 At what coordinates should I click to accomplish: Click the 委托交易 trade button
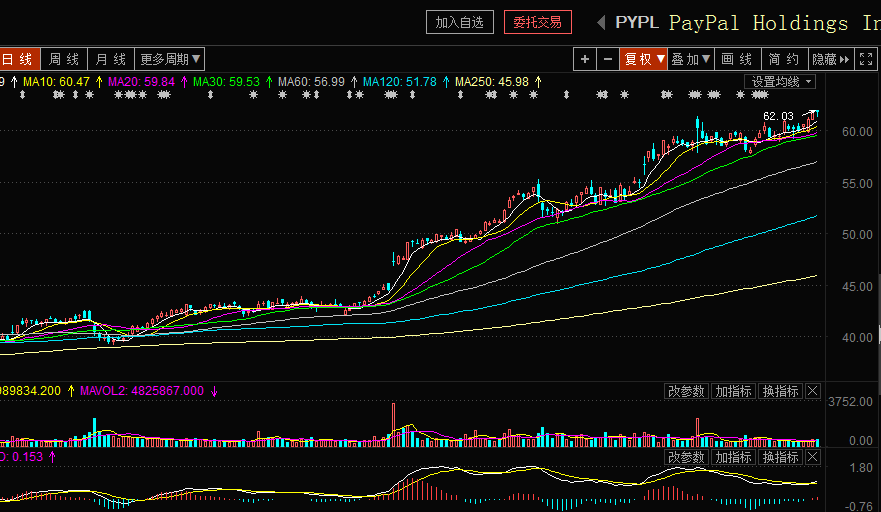coord(538,22)
